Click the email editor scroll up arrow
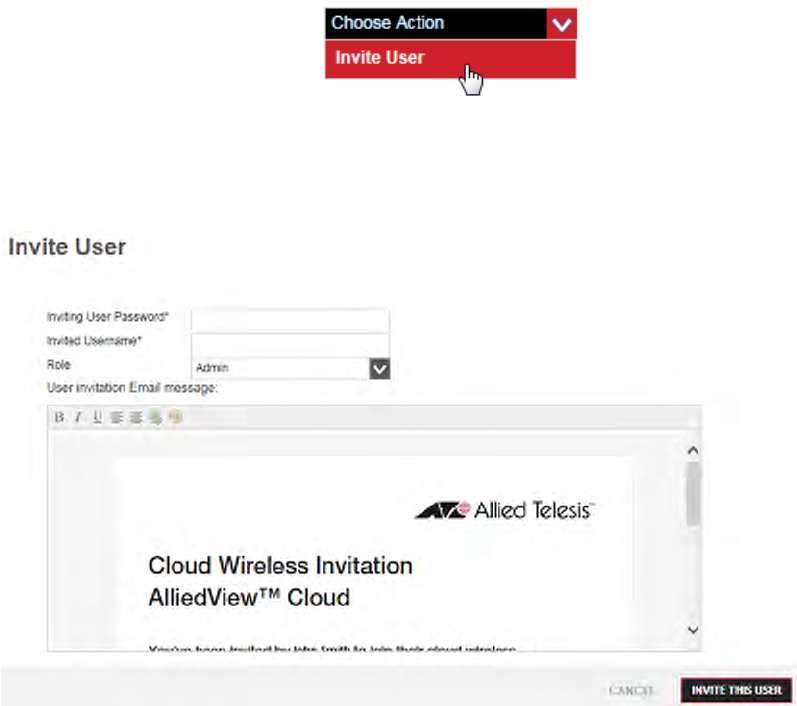 pyautogui.click(x=692, y=451)
